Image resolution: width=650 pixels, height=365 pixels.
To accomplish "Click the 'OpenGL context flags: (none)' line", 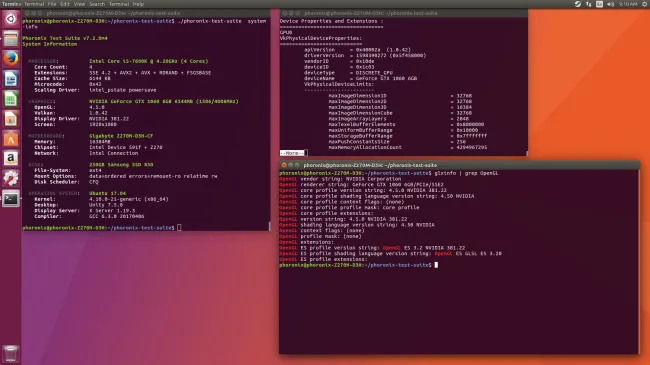I will (x=322, y=231).
